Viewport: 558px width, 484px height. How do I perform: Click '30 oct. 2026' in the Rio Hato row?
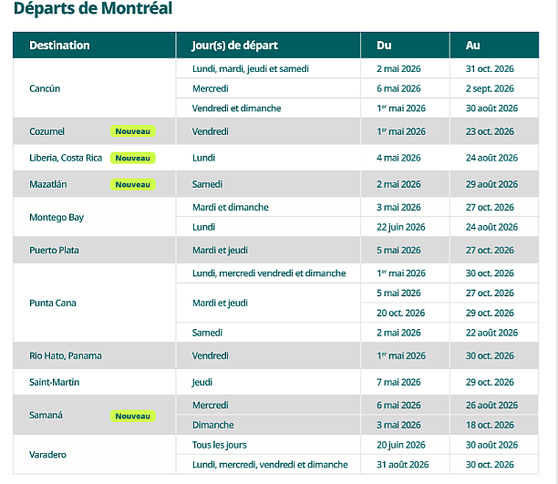pyautogui.click(x=490, y=356)
